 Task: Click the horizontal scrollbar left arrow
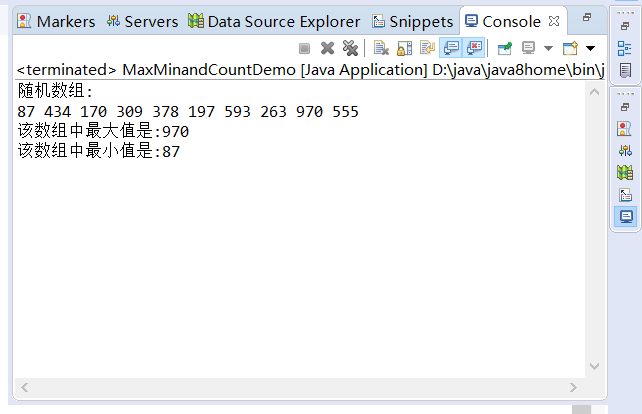[25, 387]
